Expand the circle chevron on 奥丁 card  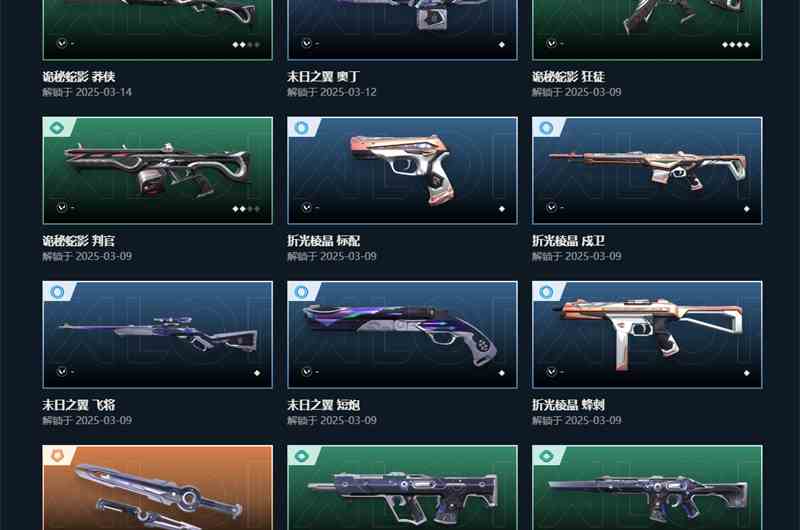pos(307,43)
